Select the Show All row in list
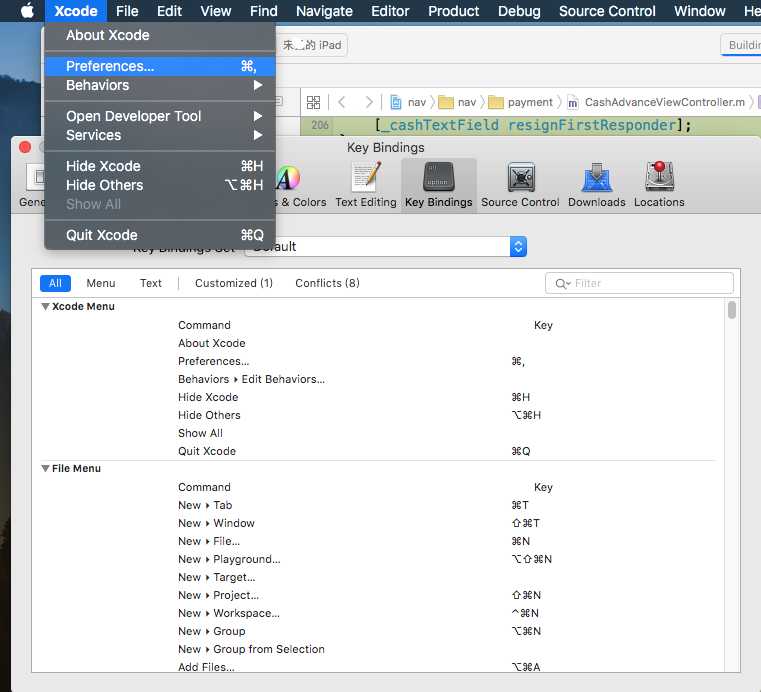 [377, 433]
